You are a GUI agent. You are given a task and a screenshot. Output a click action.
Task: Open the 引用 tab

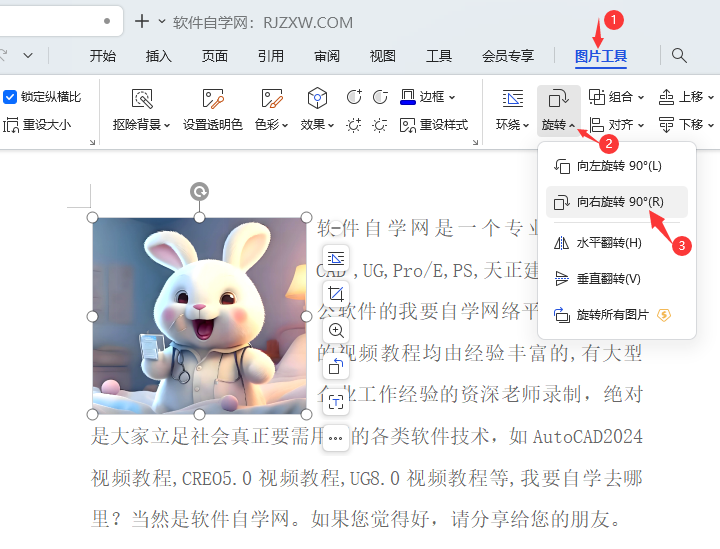[x=270, y=56]
